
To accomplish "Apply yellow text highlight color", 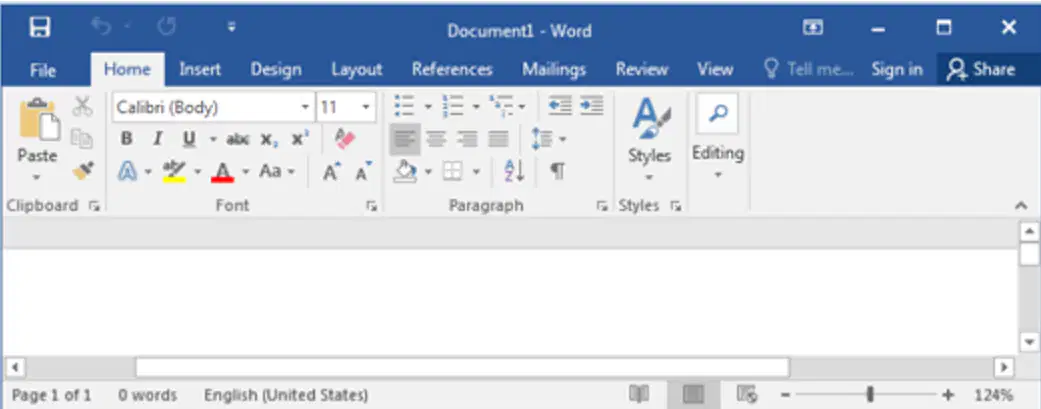I will 174,171.
